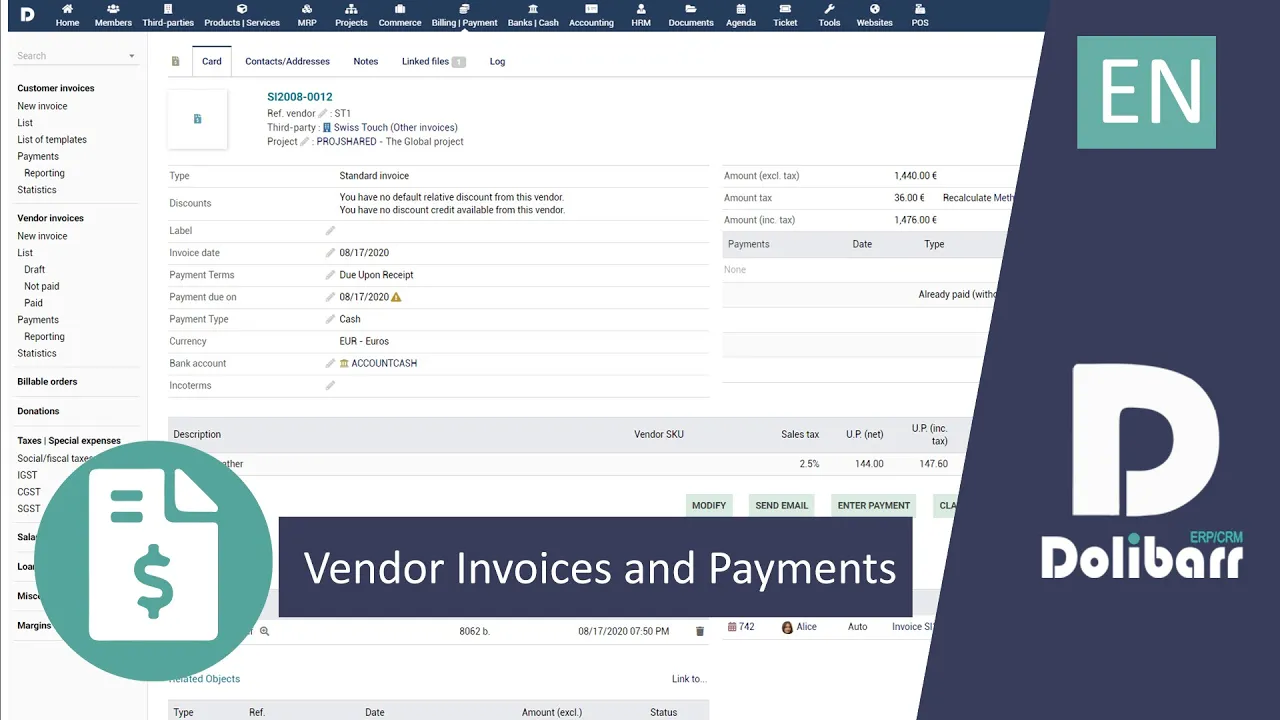This screenshot has width=1280, height=720.
Task: Go to Third-parties module
Action: pyautogui.click(x=167, y=15)
